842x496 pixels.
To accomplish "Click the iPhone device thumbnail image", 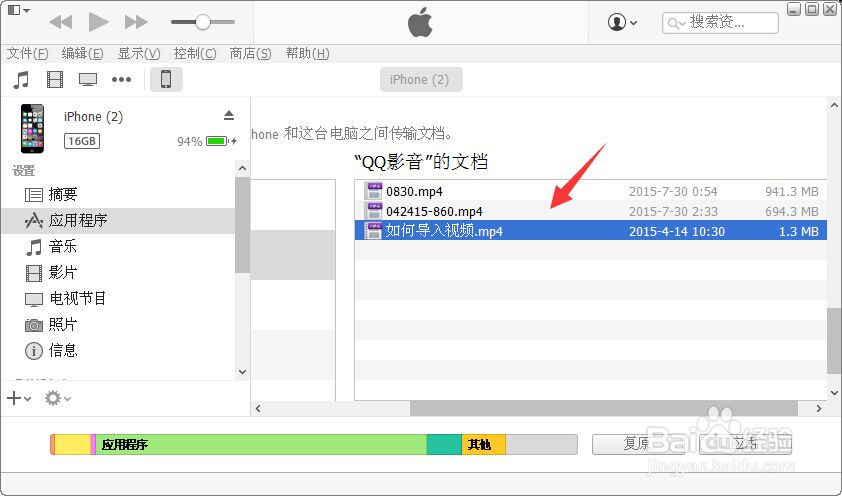I will coord(32,128).
